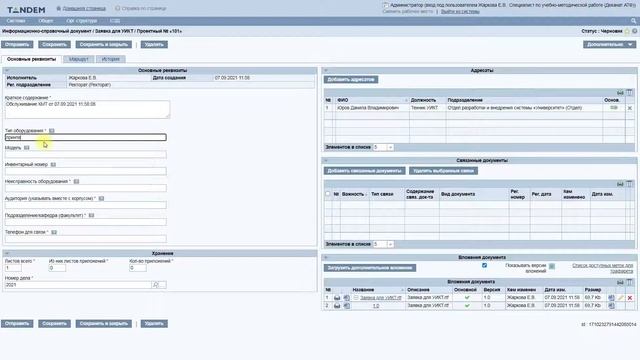Click the hint icon beside auditorium label

click(x=101, y=198)
